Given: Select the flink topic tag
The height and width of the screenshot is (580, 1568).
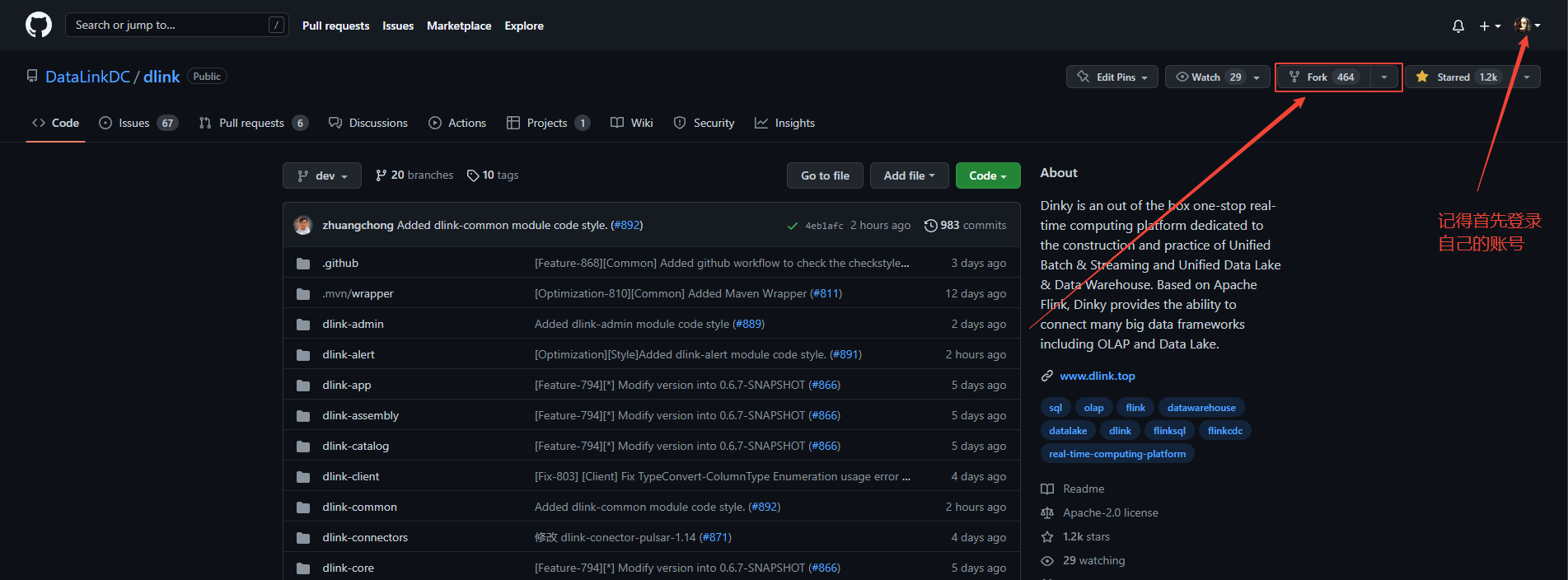Looking at the screenshot, I should click(1135, 408).
